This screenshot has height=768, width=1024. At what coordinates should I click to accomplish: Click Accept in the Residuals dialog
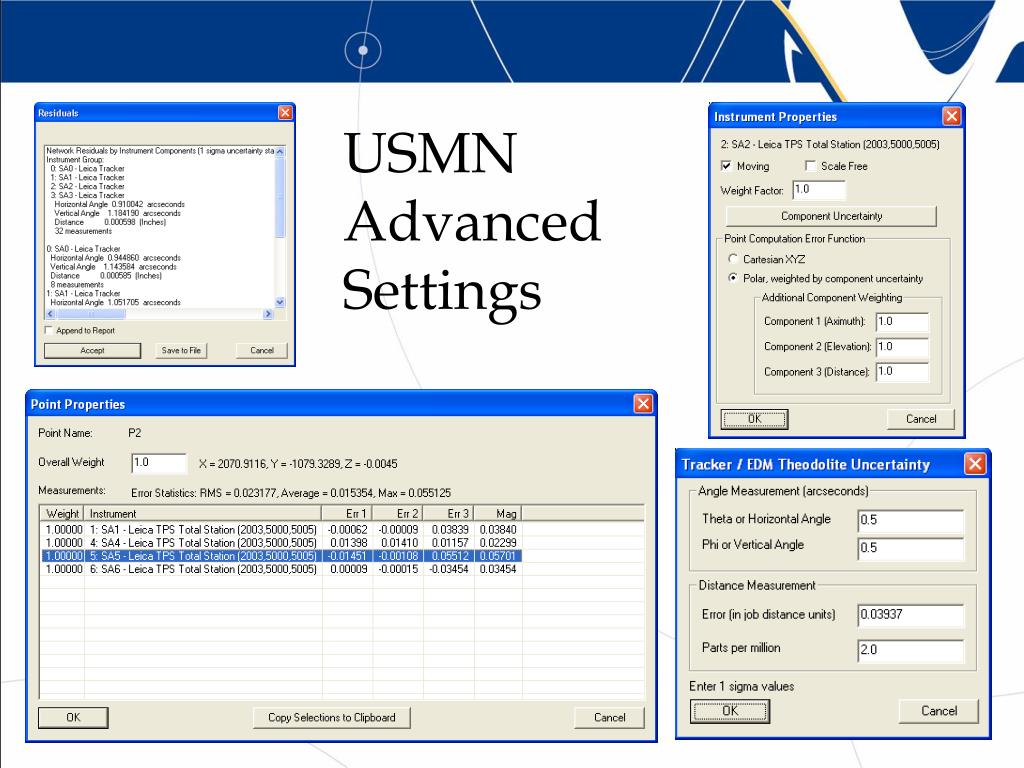click(x=93, y=351)
